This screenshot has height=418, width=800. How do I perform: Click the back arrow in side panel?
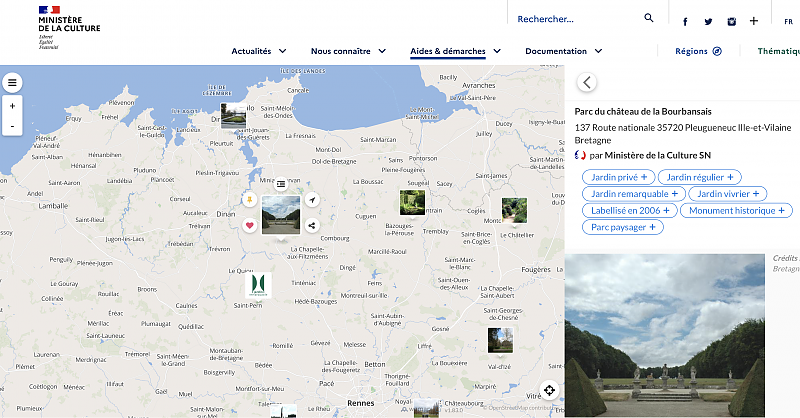pos(587,83)
